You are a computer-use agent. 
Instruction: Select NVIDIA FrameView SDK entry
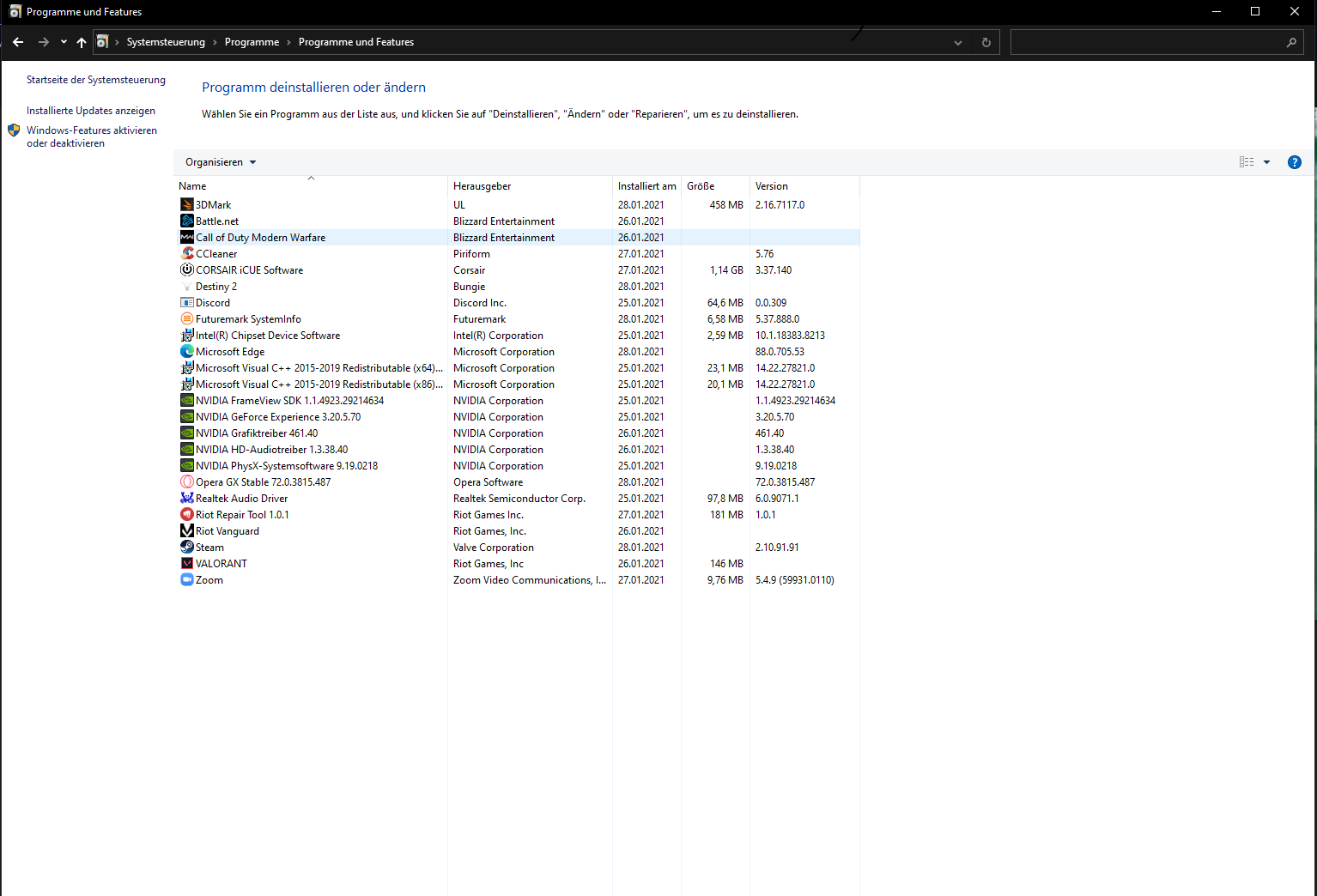pos(289,400)
